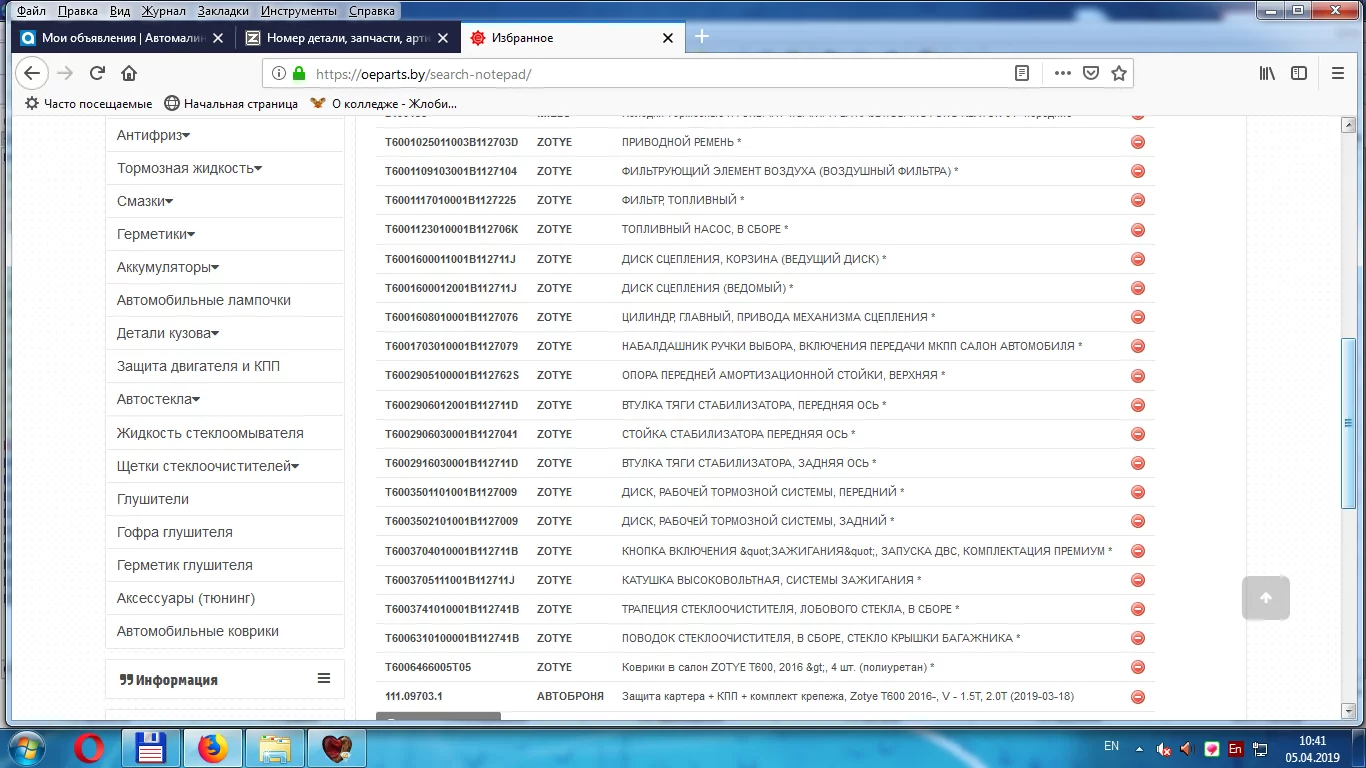Click the oeparts.by address bar field
Image resolution: width=1366 pixels, height=768 pixels.
click(660, 73)
